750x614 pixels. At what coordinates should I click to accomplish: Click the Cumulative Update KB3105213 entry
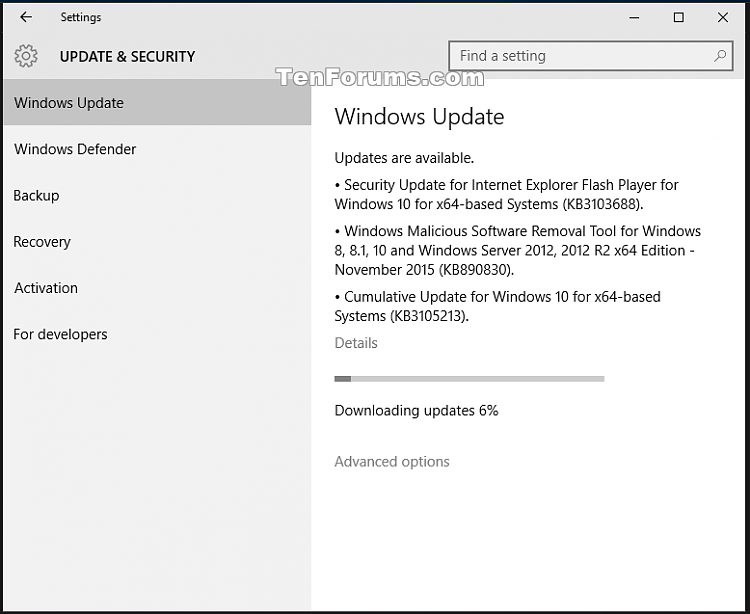pyautogui.click(x=497, y=306)
